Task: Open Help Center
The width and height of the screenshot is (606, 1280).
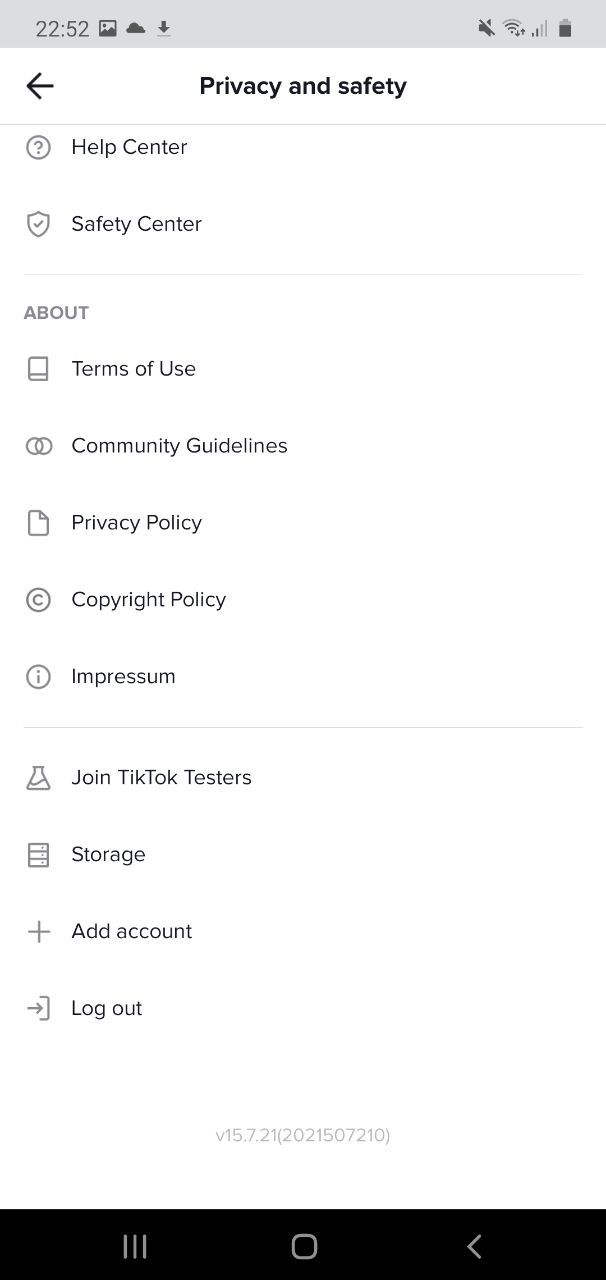Action: click(129, 147)
